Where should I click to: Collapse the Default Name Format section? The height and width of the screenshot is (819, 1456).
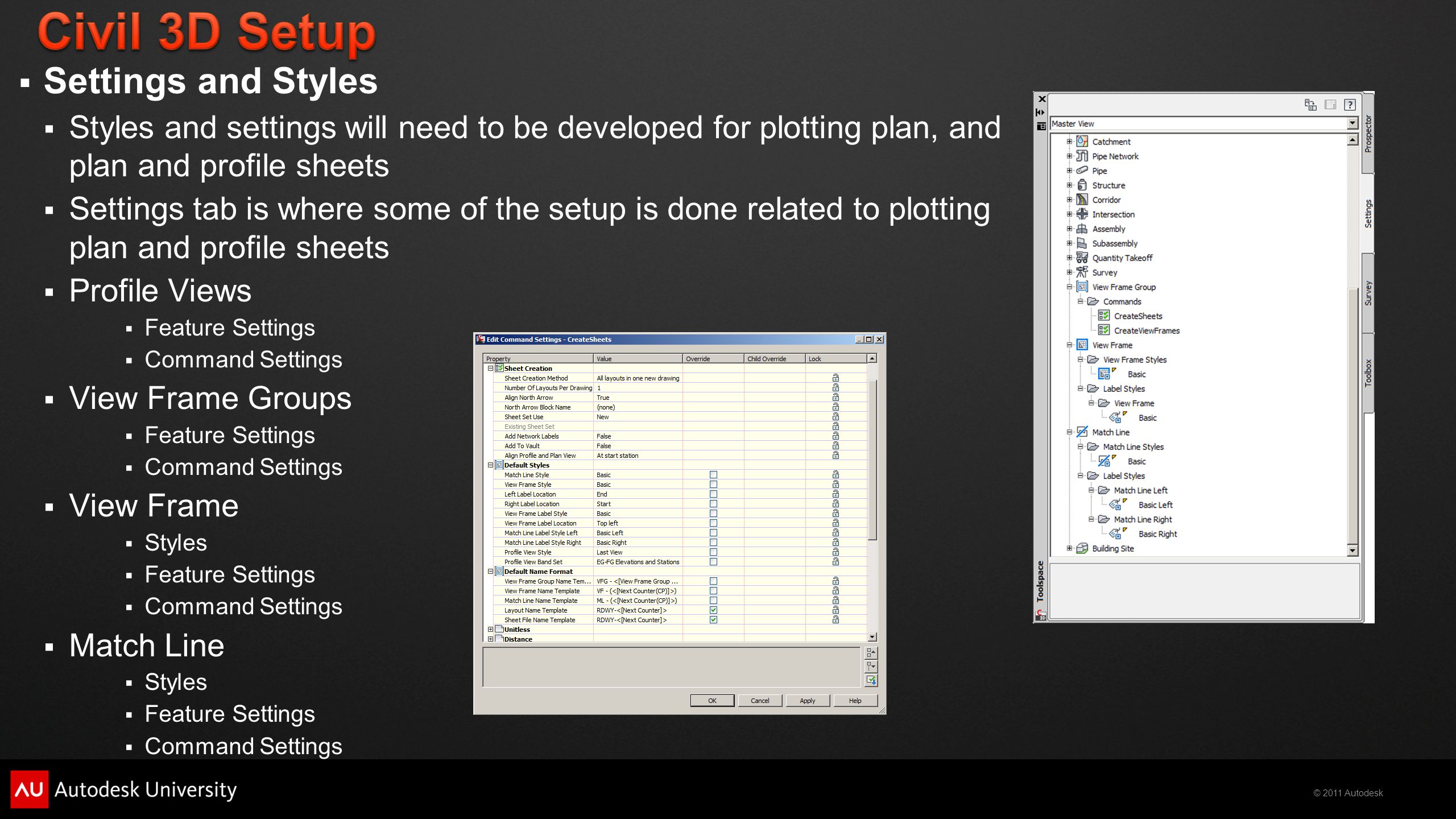click(490, 571)
